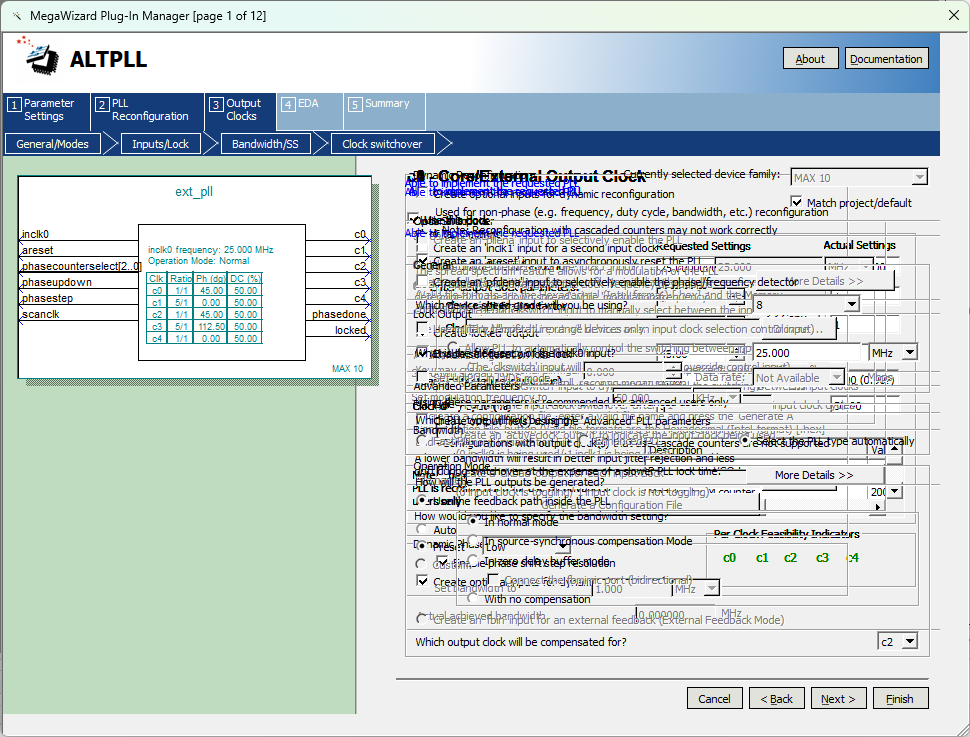
Task: Switch to PLL Reconfiguration tab
Action: [147, 110]
